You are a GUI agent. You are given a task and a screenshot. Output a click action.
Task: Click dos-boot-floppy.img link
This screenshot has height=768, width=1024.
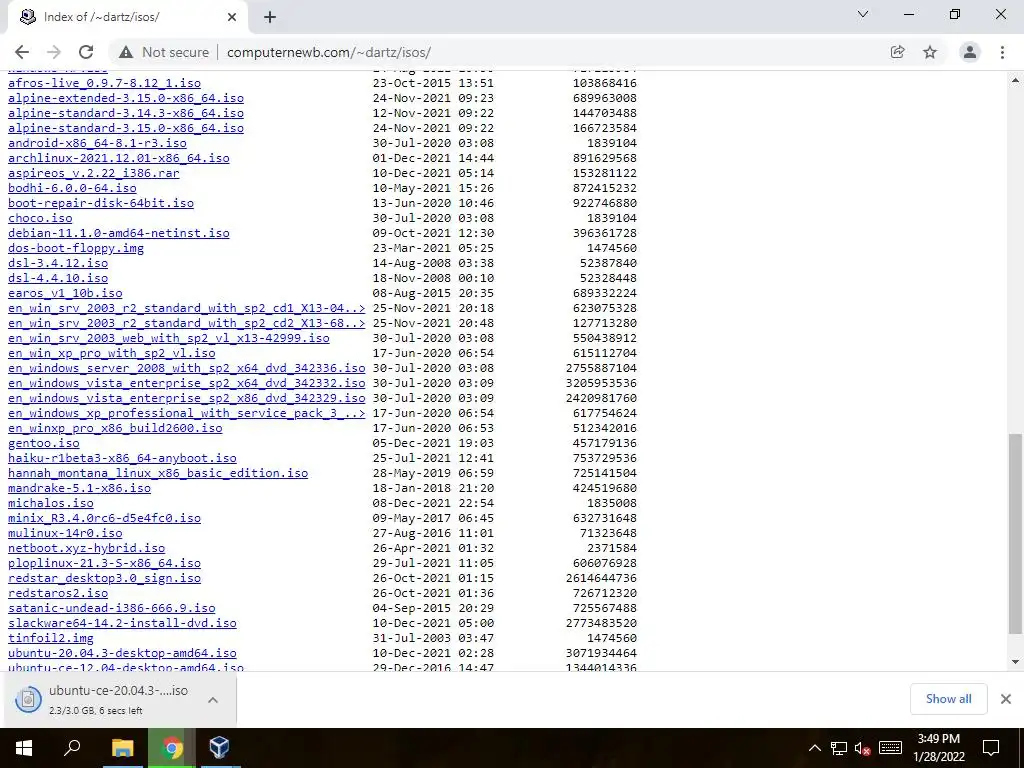(76, 248)
